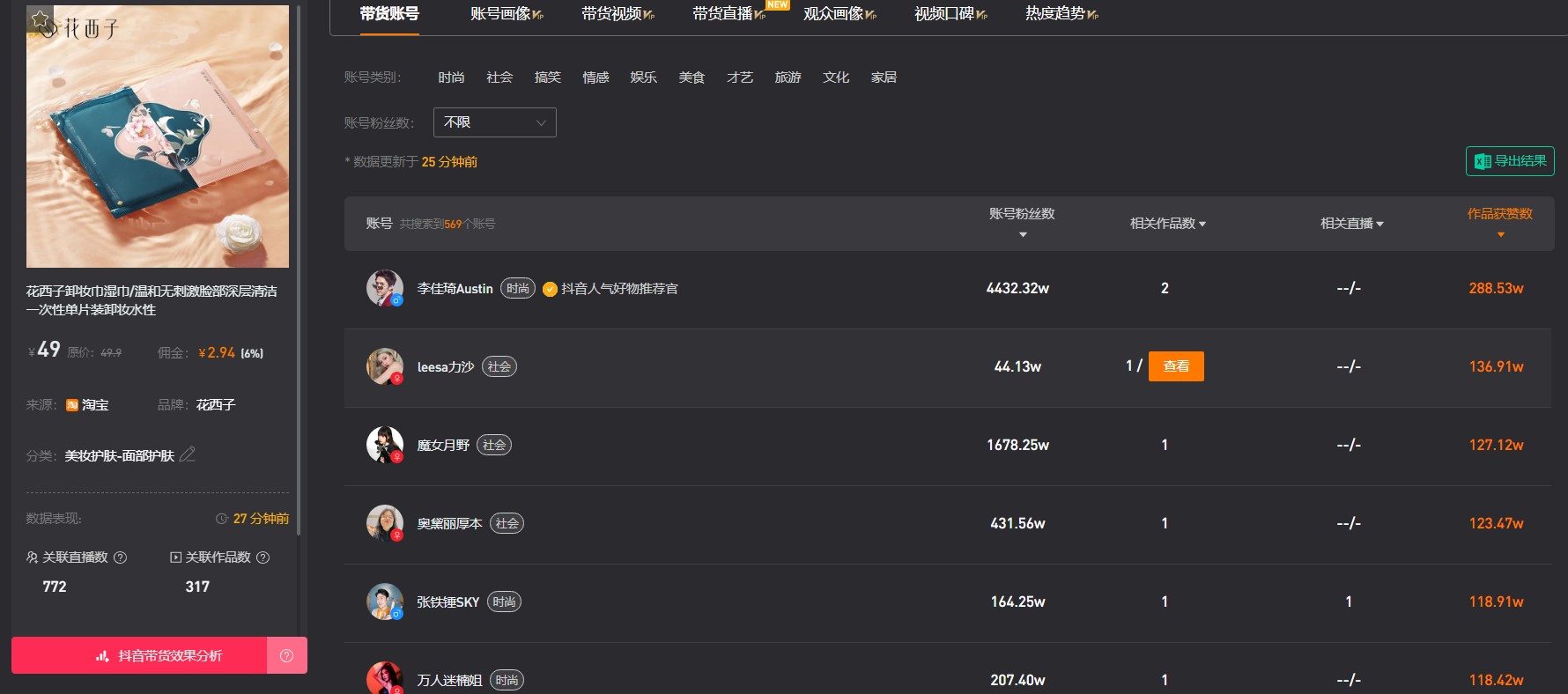
Task: Click 317 关联作品数 value
Action: point(197,587)
